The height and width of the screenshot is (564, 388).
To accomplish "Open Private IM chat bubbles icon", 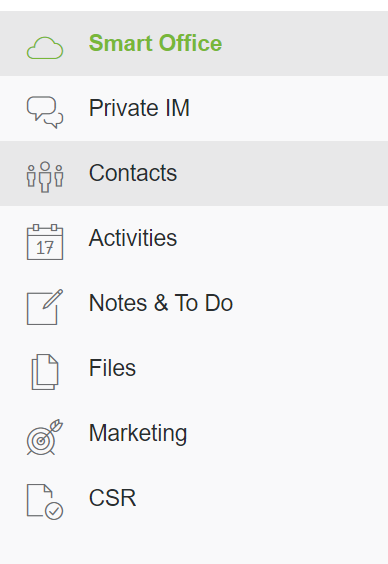I will 45,112.
